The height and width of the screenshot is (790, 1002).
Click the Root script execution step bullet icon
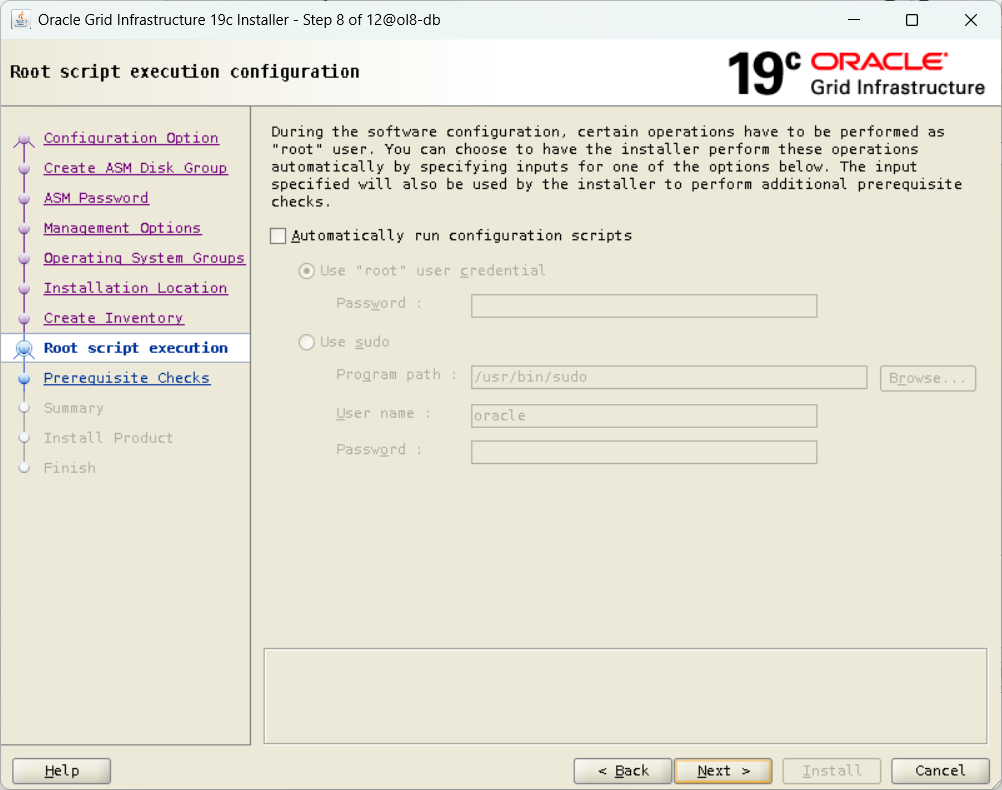point(24,349)
